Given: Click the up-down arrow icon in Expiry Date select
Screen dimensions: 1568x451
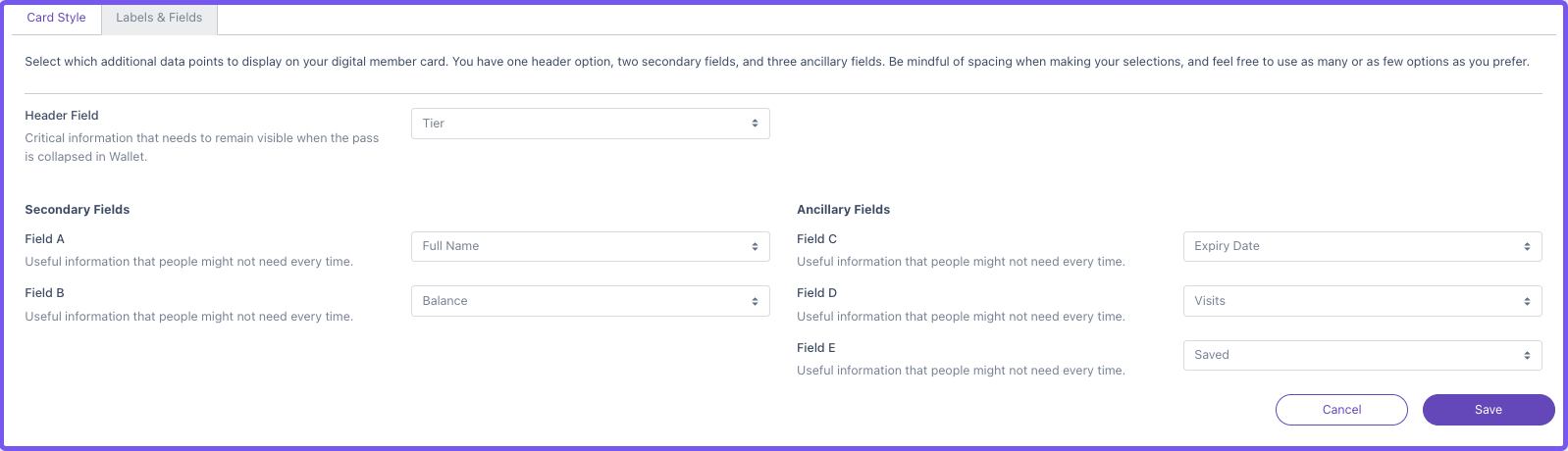Looking at the screenshot, I should [1527, 246].
